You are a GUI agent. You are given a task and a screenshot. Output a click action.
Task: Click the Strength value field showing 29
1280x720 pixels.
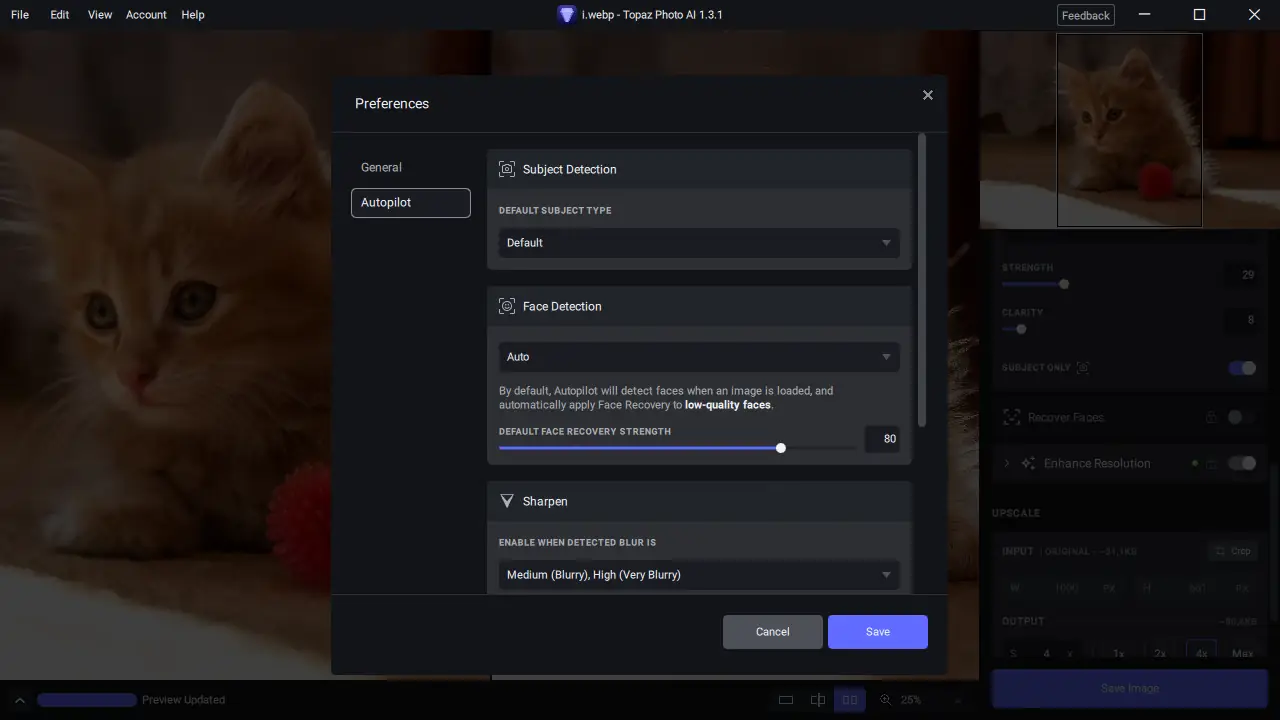tap(1241, 275)
